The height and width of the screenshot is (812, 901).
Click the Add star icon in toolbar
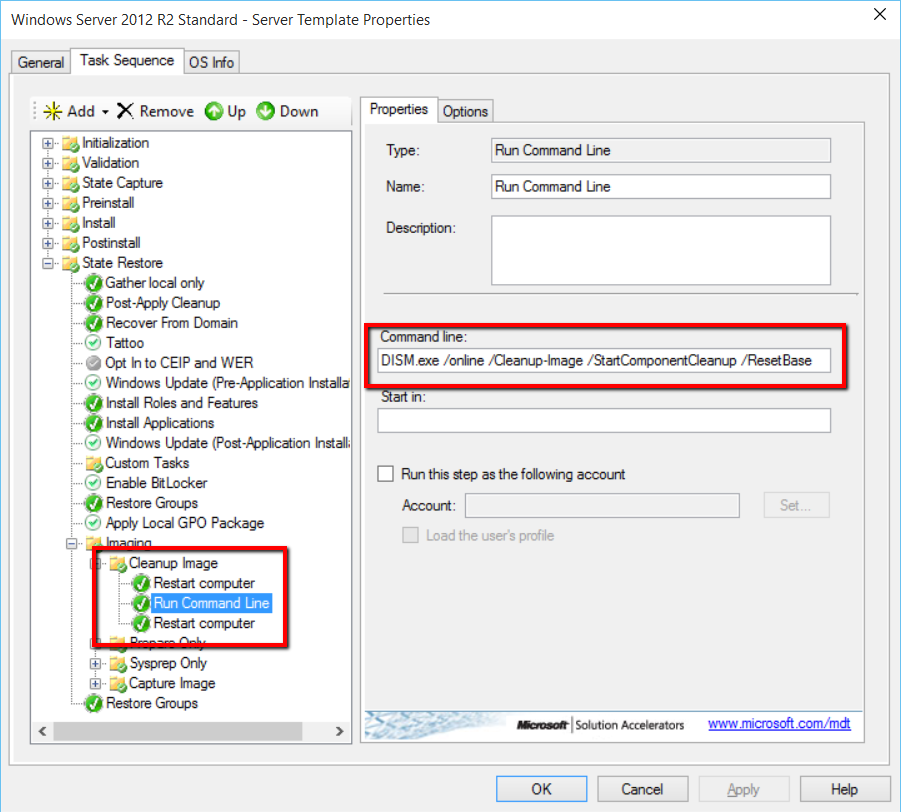pyautogui.click(x=53, y=111)
